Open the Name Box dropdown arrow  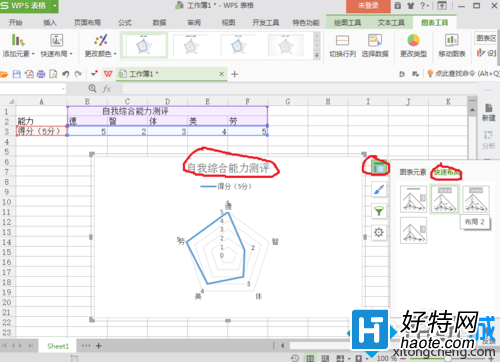[x=63, y=89]
